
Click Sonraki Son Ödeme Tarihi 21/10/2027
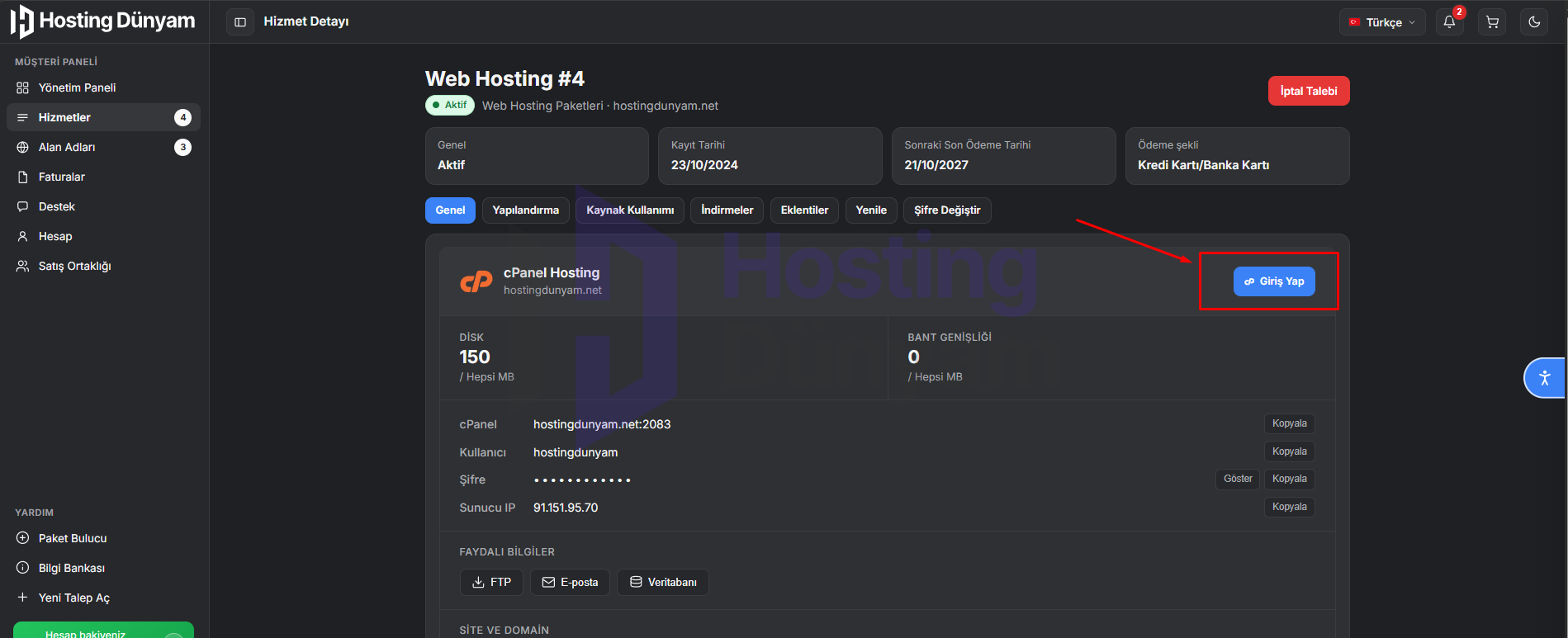1003,156
